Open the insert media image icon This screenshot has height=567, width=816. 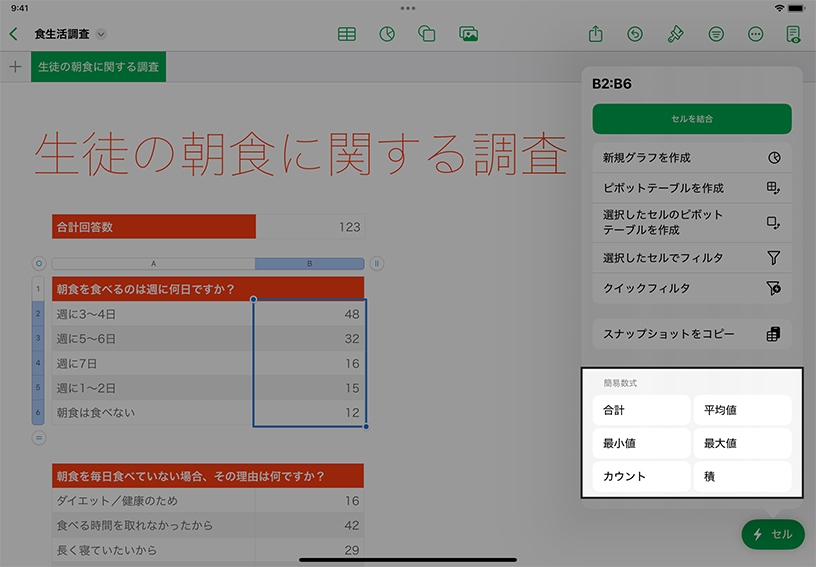468,34
